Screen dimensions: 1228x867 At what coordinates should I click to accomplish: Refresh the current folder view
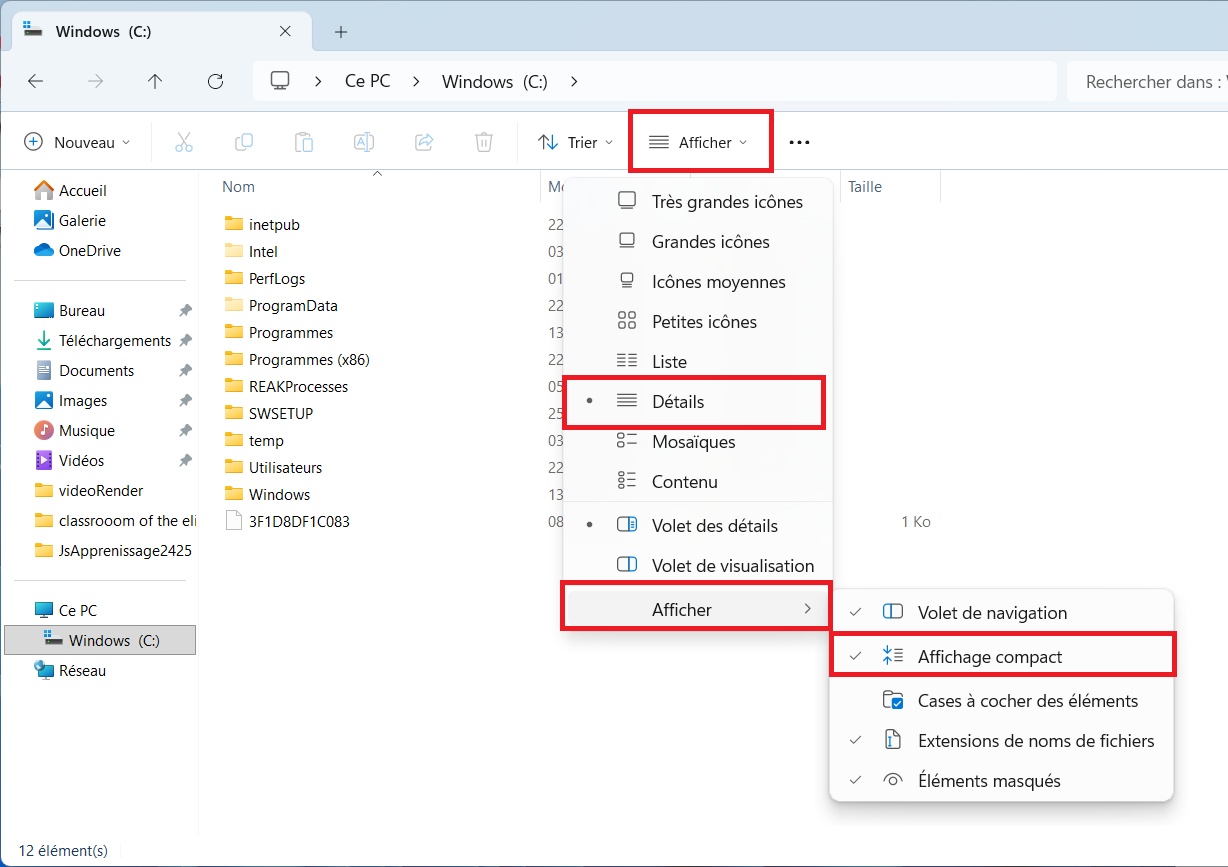coord(215,82)
